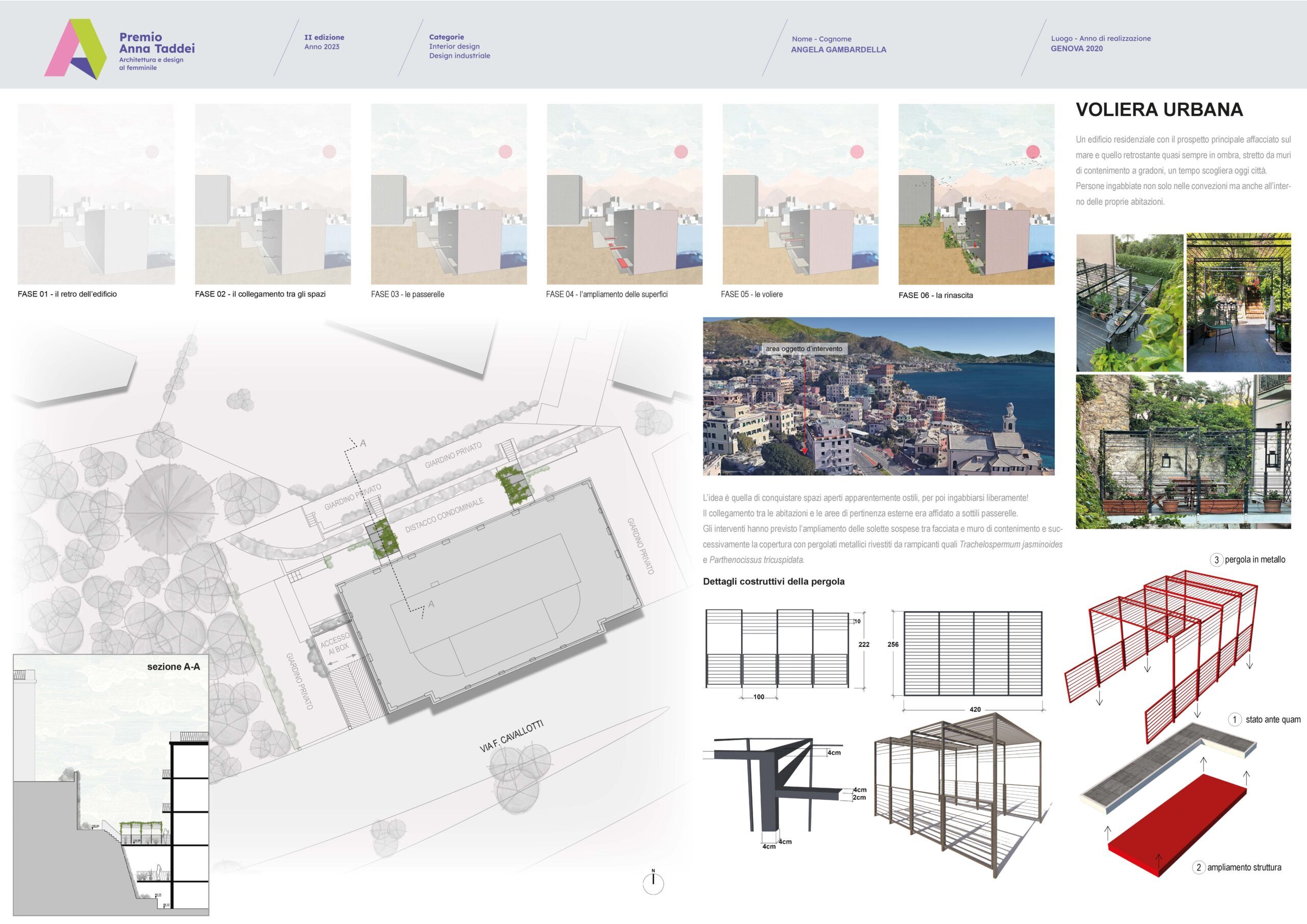The height and width of the screenshot is (924, 1307).
Task: Click circled number 2 ampliamento struttura
Action: (x=1198, y=867)
